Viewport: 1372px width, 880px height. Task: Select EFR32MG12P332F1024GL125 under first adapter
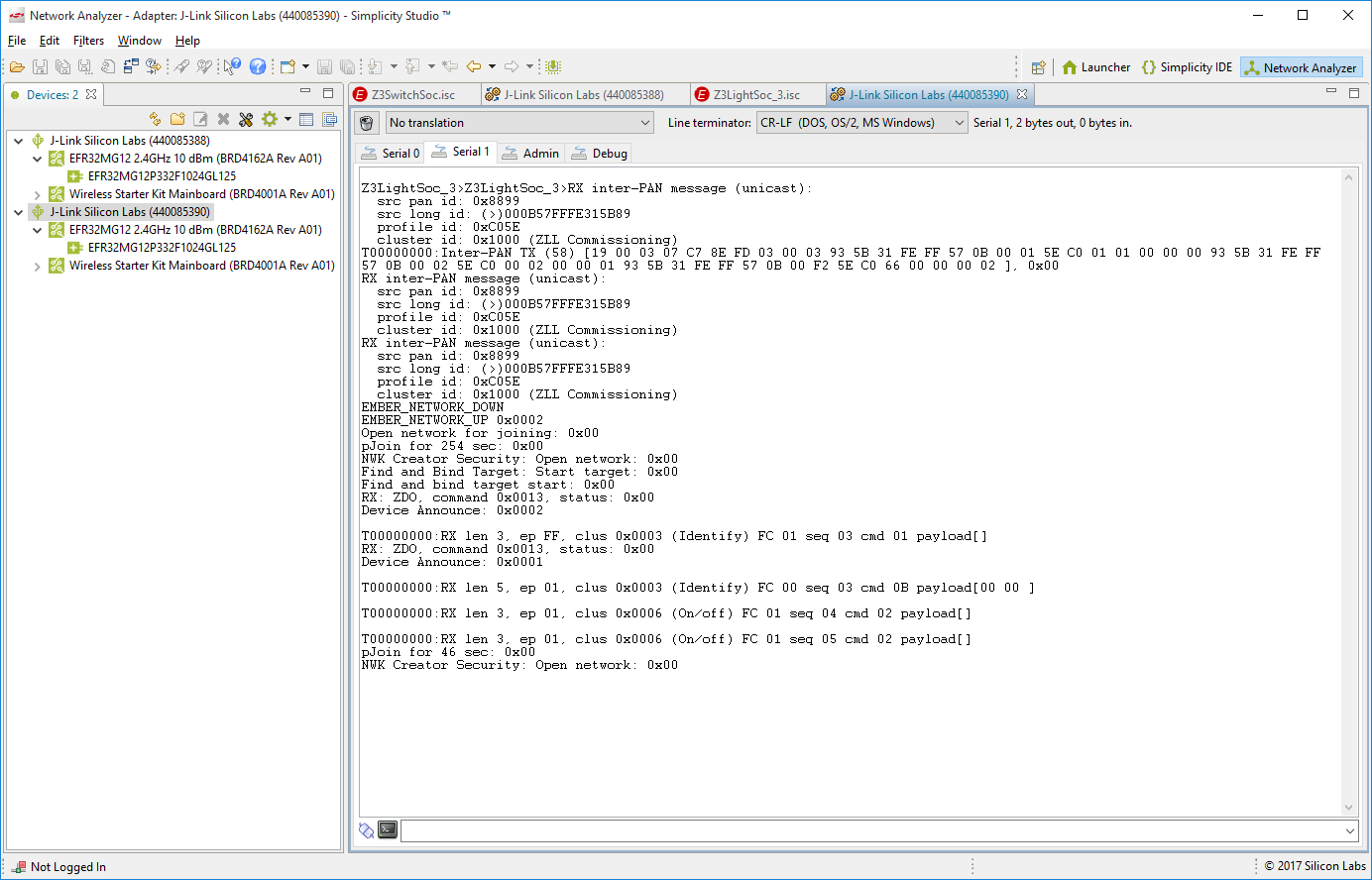click(x=162, y=176)
